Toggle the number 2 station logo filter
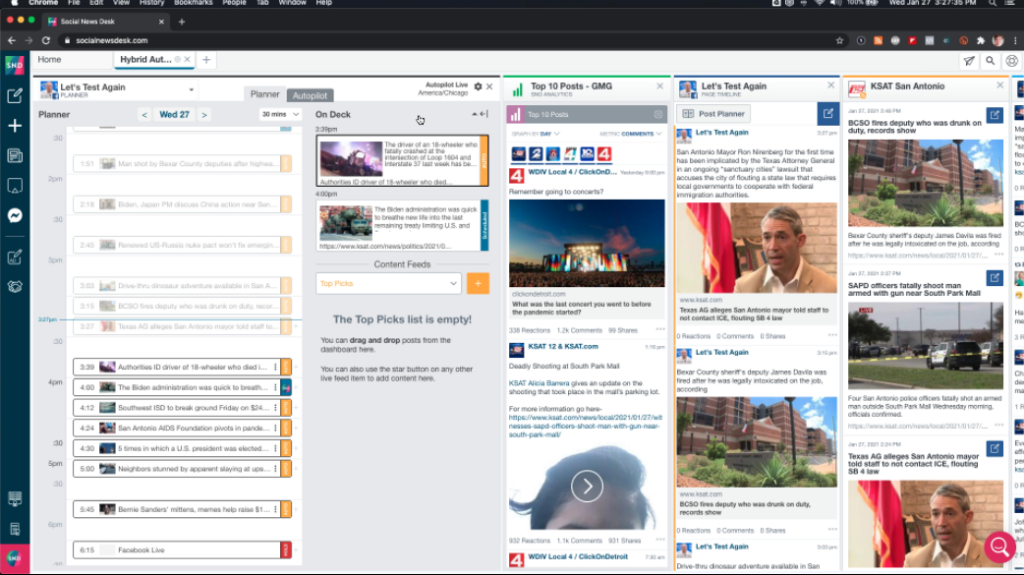Screen dimensions: 1024x575 [536, 154]
